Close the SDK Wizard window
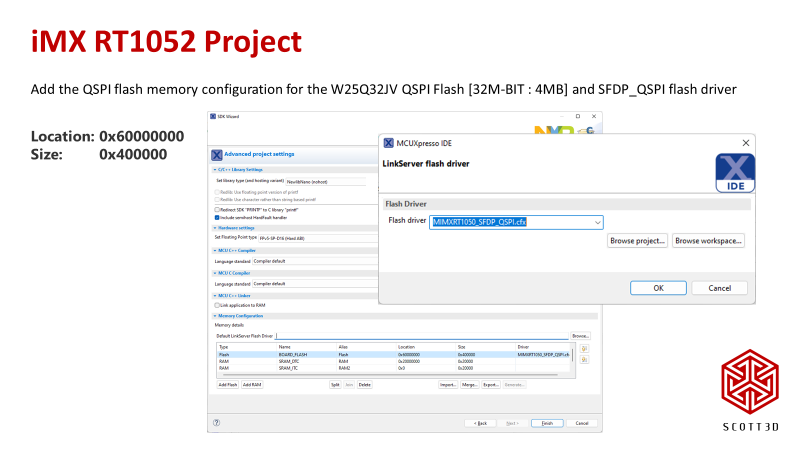Viewport: 800px width, 450px height. [594, 116]
